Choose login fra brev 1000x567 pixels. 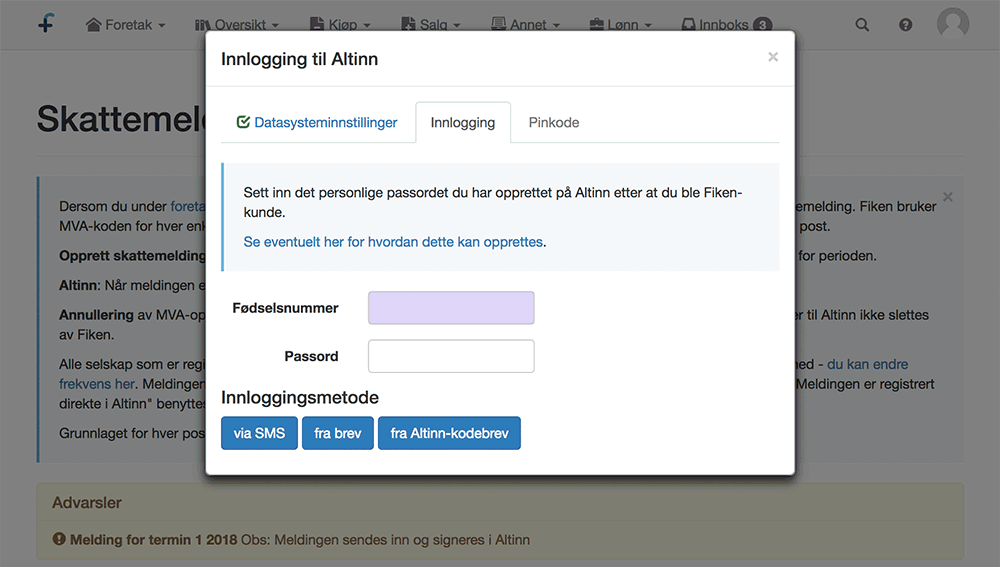point(338,433)
